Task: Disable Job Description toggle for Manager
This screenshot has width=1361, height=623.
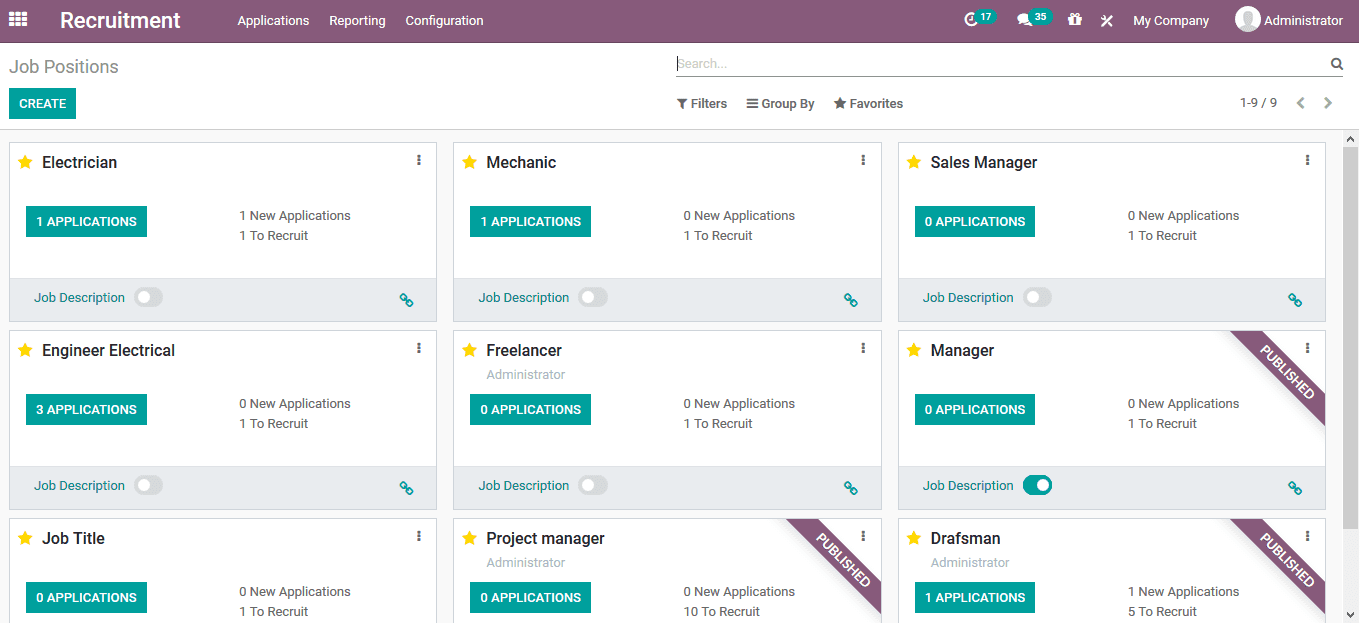Action: 1037,485
